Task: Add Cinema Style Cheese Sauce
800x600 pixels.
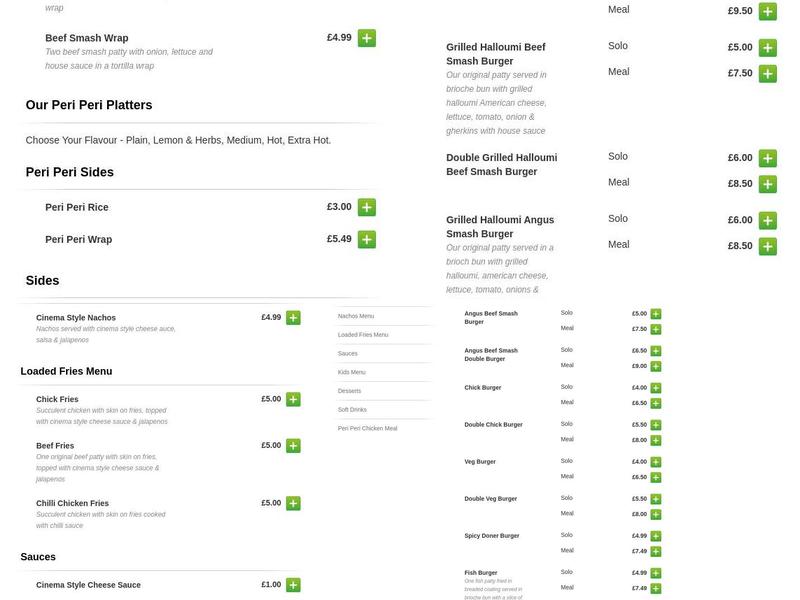Action: 293,585
